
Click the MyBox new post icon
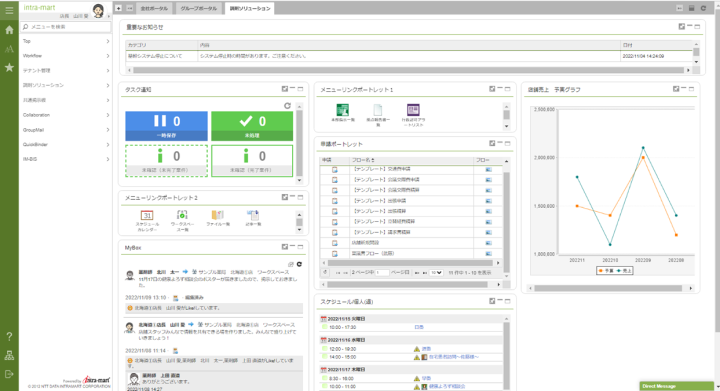click(x=291, y=264)
